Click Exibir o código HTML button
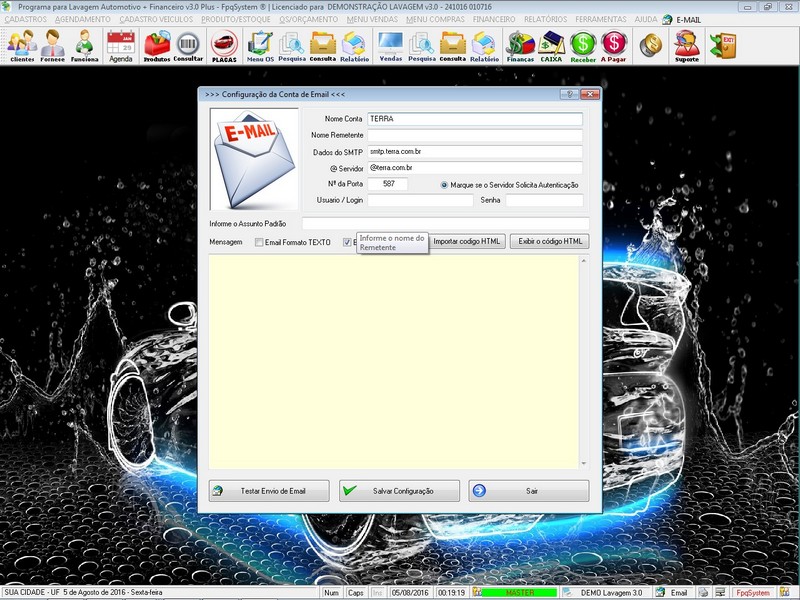This screenshot has height=600, width=800. click(x=549, y=241)
